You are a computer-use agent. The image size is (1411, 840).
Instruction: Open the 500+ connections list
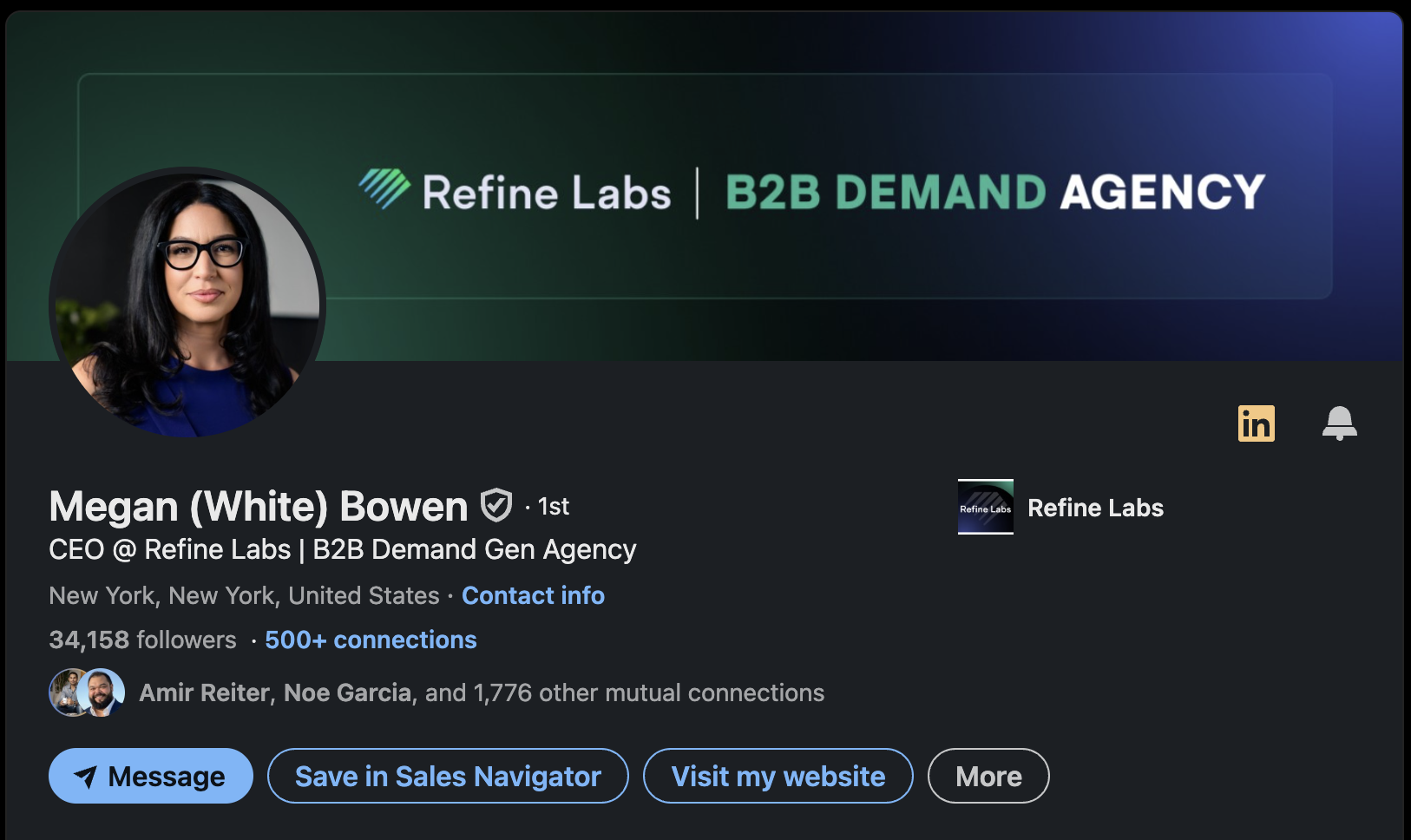tap(370, 640)
